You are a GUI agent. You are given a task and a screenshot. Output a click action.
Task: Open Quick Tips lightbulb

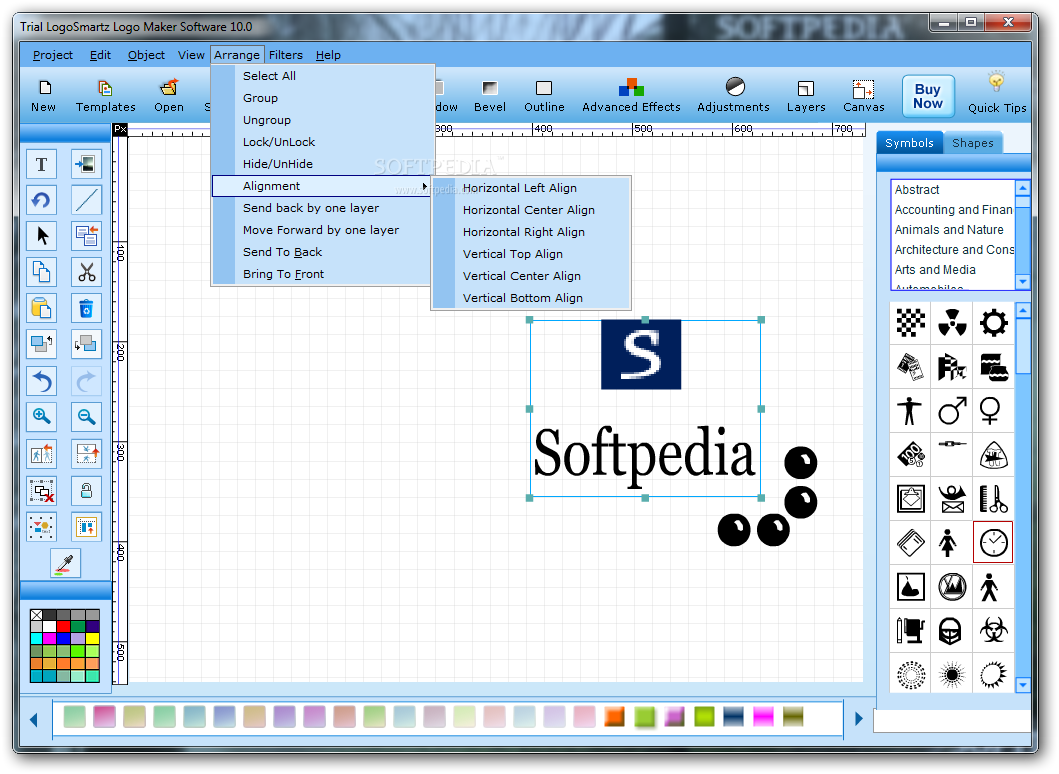997,93
